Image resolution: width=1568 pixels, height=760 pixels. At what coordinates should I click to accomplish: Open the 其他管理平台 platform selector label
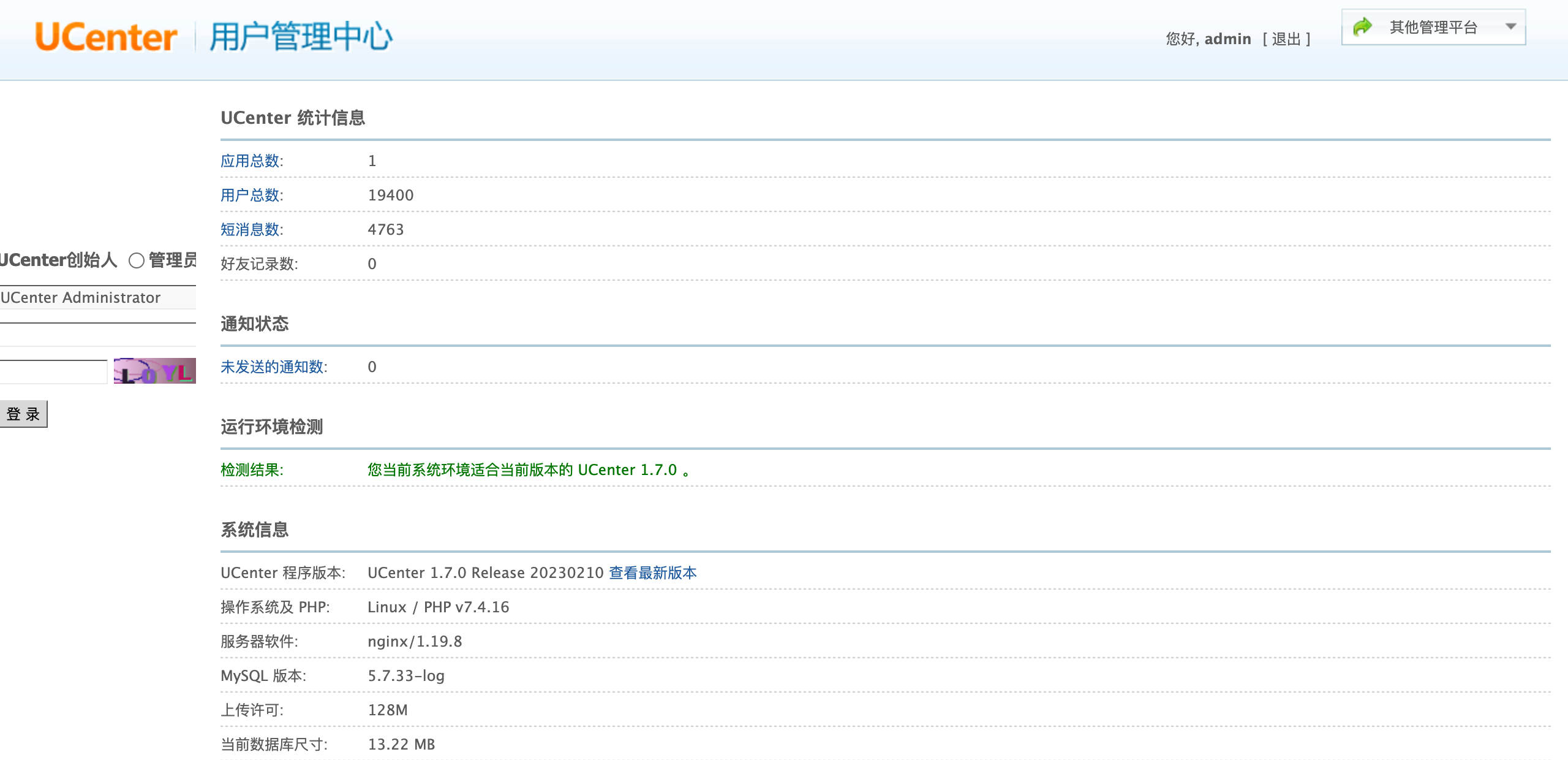click(1433, 27)
